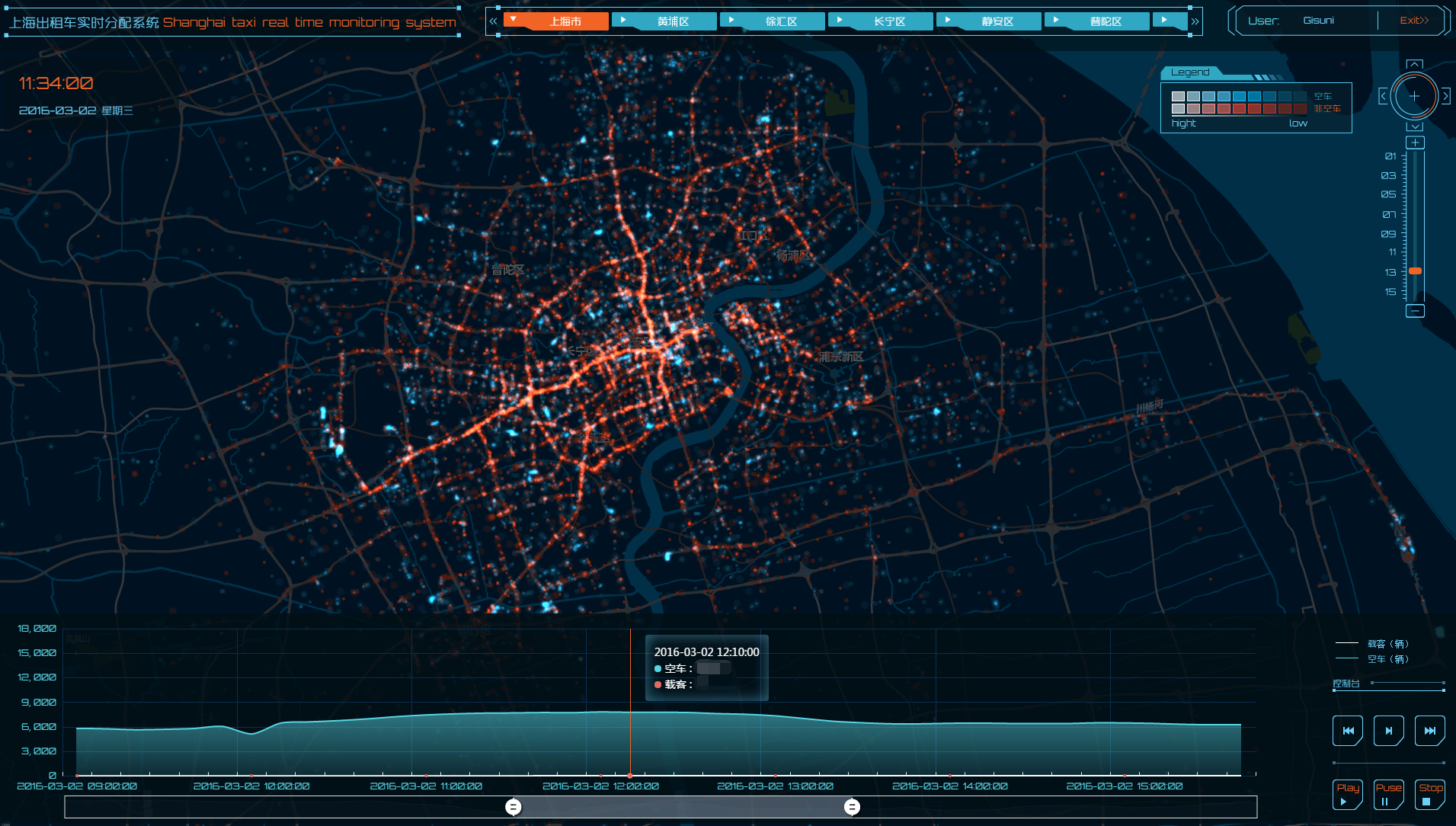
Task: Pan the map up with the compass arrow
Action: (1414, 65)
